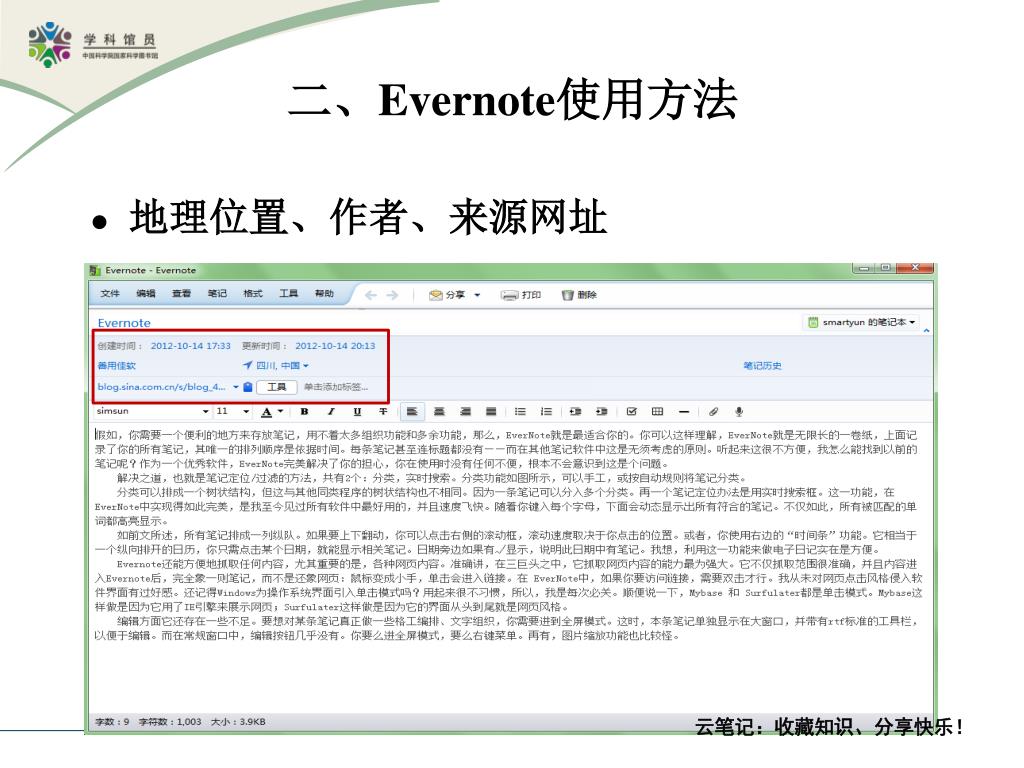The width and height of the screenshot is (1024, 768).
Task: Open the 编辑 menu
Action: pos(146,294)
